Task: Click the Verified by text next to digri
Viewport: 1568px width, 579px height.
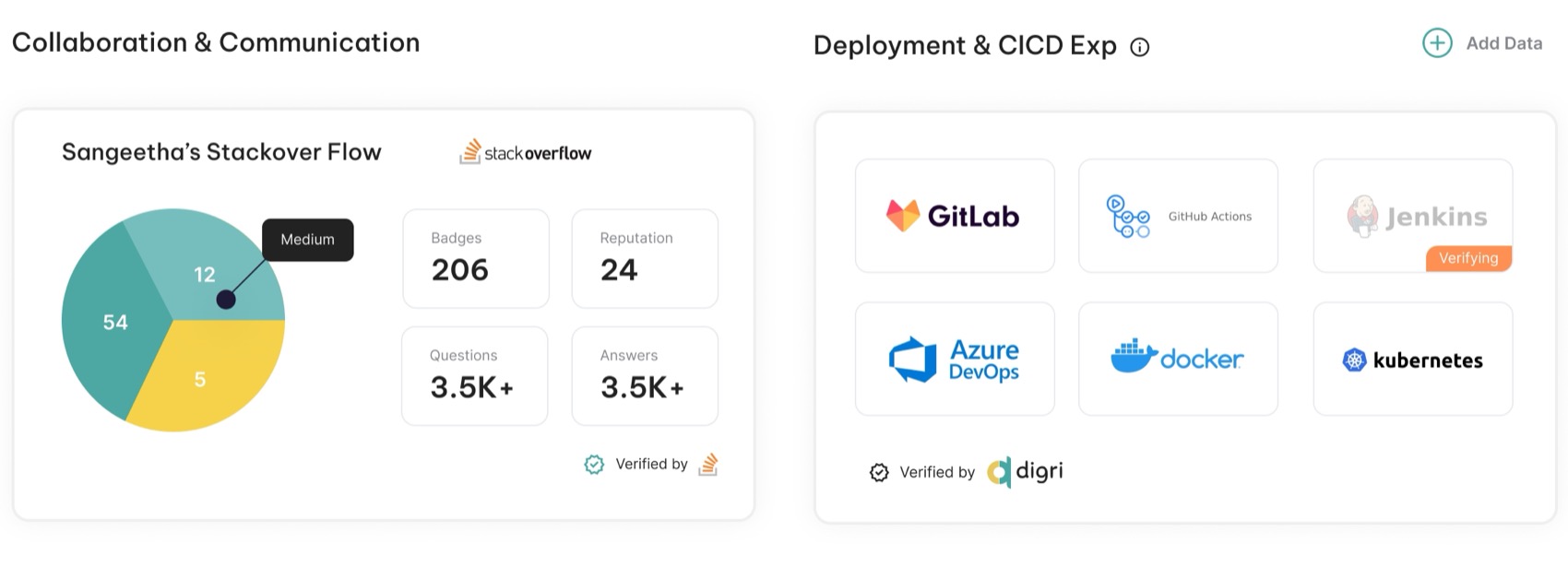Action: coord(937,472)
